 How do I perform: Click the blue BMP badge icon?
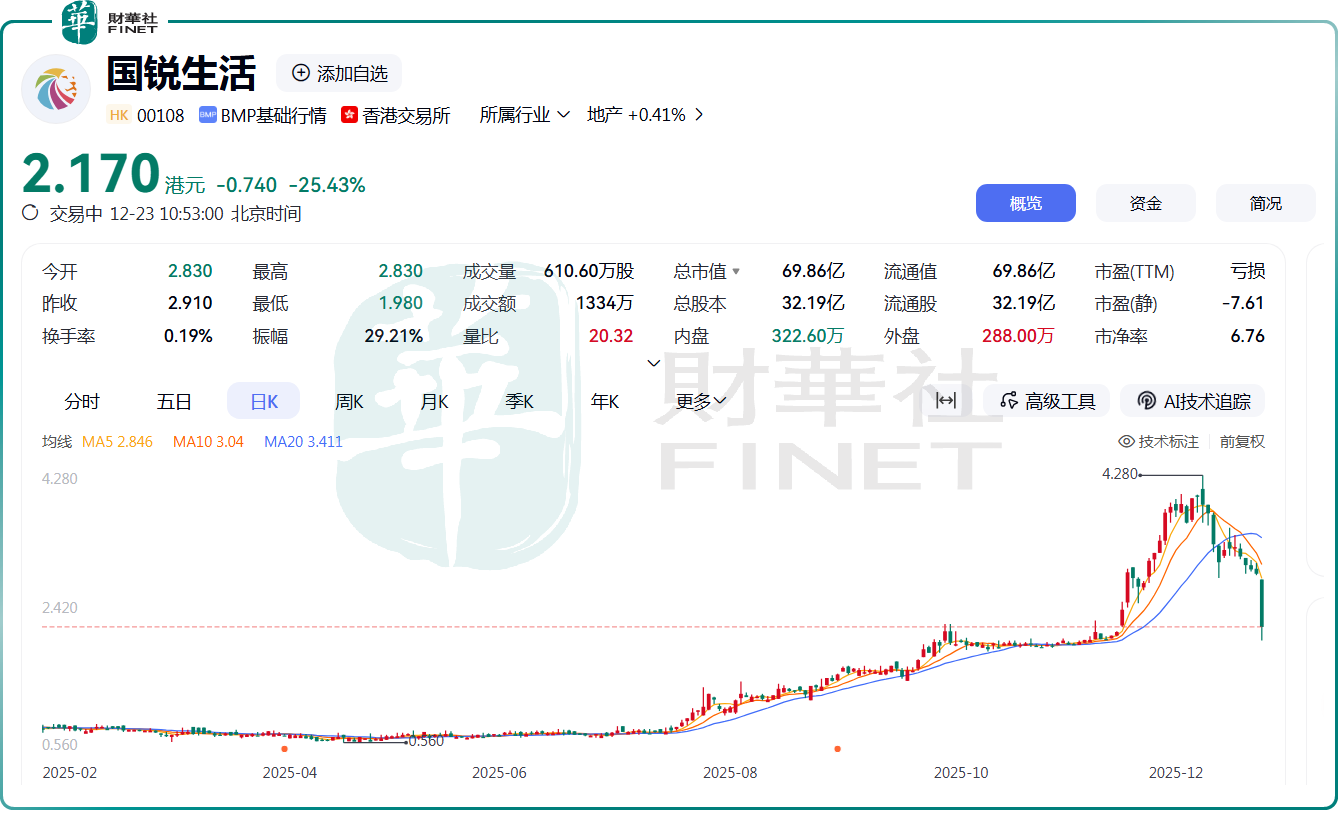pyautogui.click(x=208, y=115)
